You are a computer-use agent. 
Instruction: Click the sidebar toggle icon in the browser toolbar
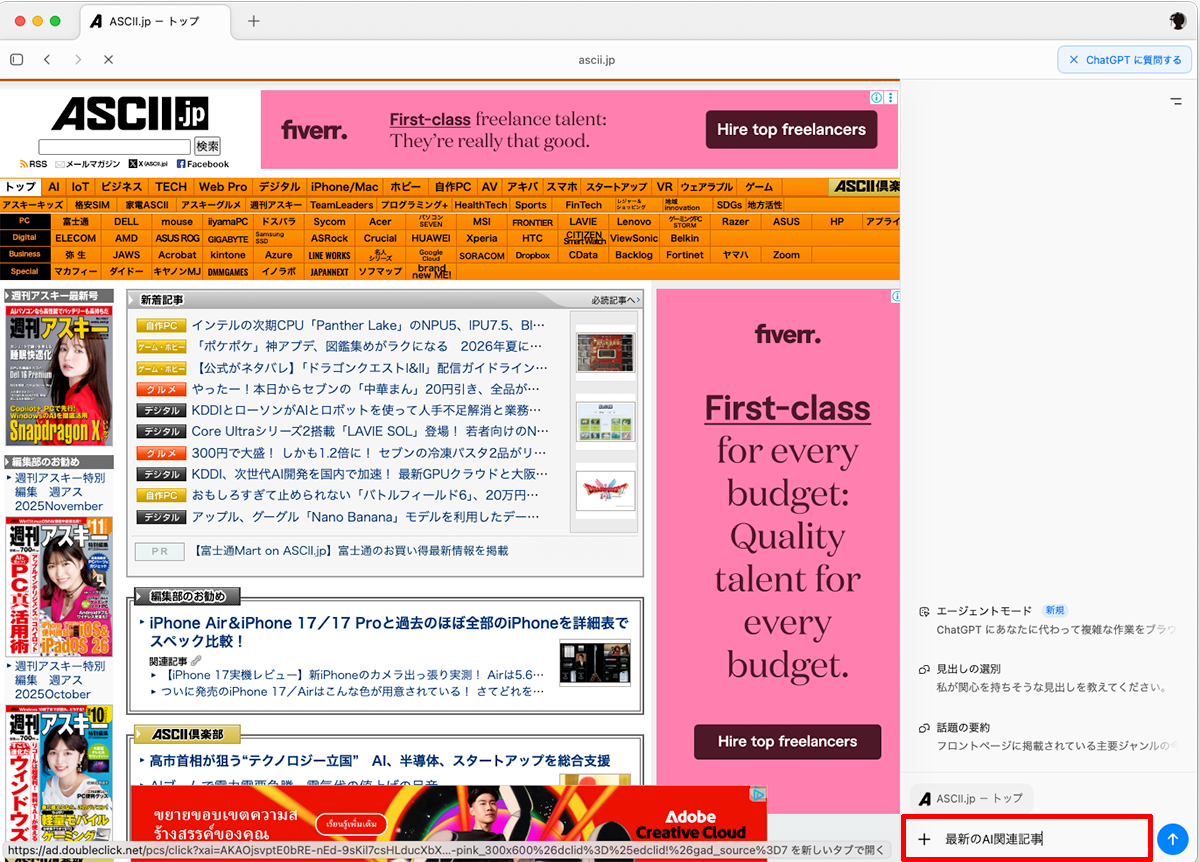click(x=16, y=60)
